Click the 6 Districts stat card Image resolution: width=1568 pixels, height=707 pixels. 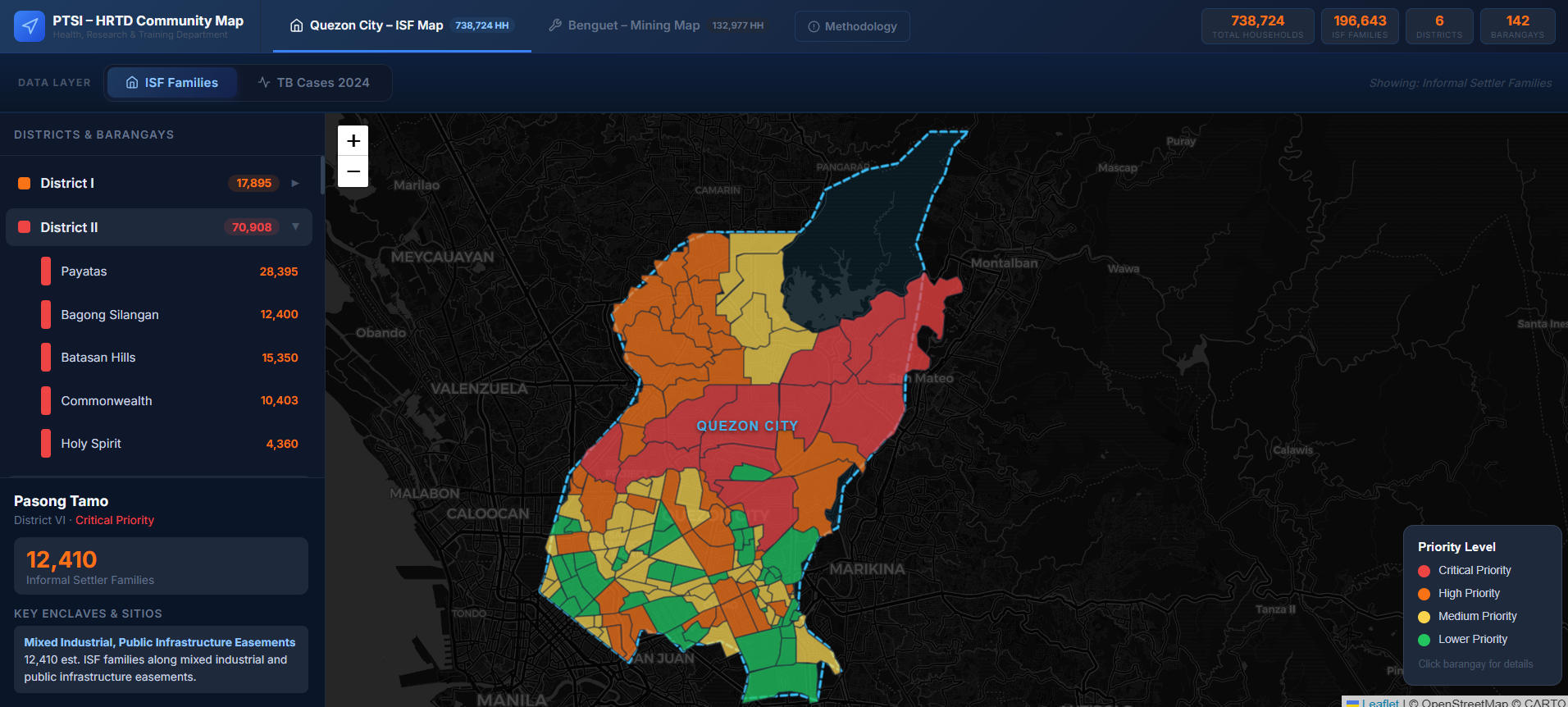pos(1439,26)
